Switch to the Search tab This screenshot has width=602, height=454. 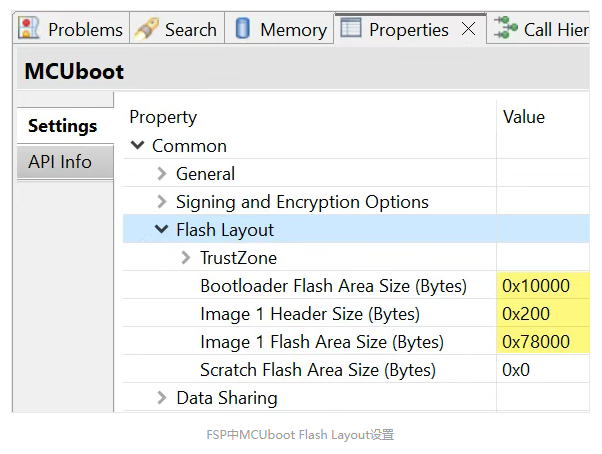(x=177, y=28)
